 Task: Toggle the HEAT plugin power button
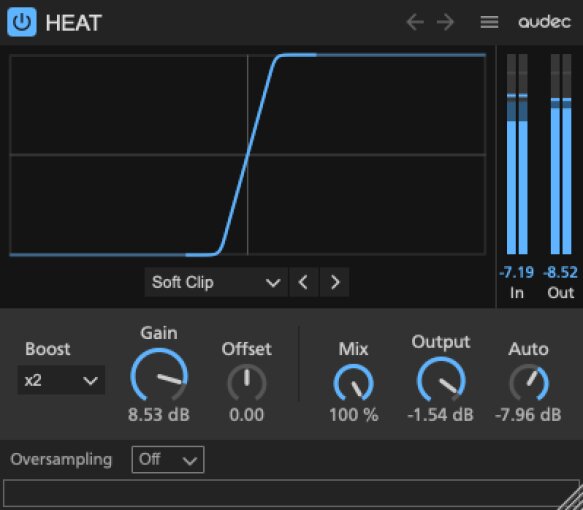[22, 22]
